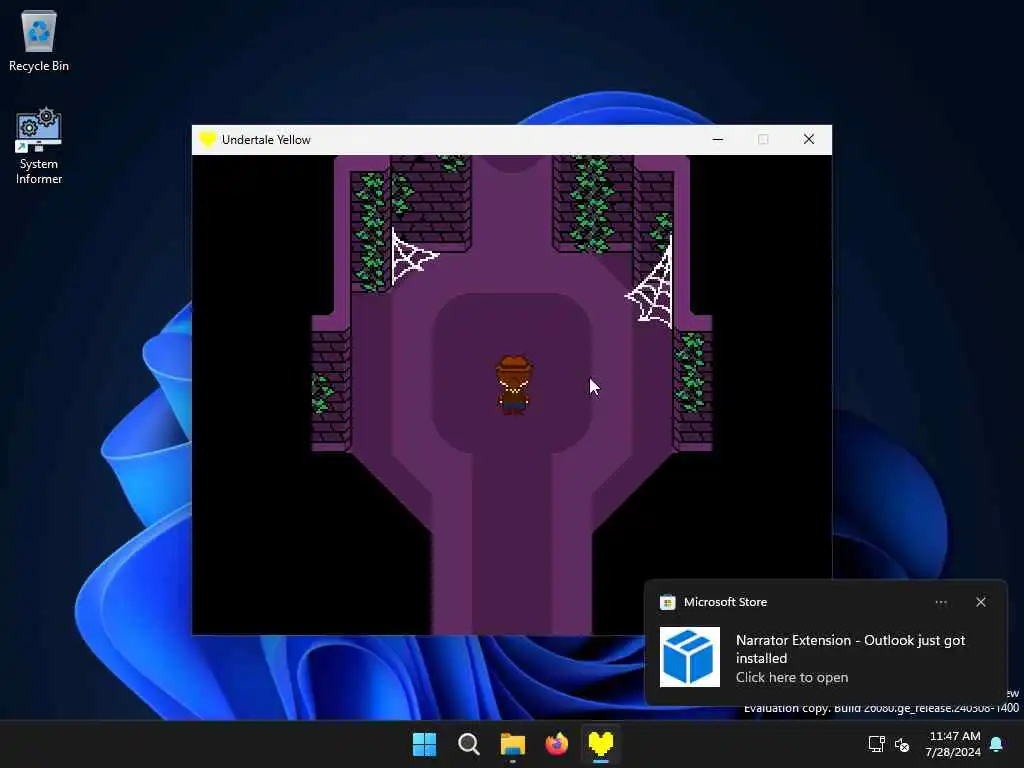The height and width of the screenshot is (768, 1024).
Task: Click the yellow heart icon in Undertale Yellow title bar
Action: (208, 140)
